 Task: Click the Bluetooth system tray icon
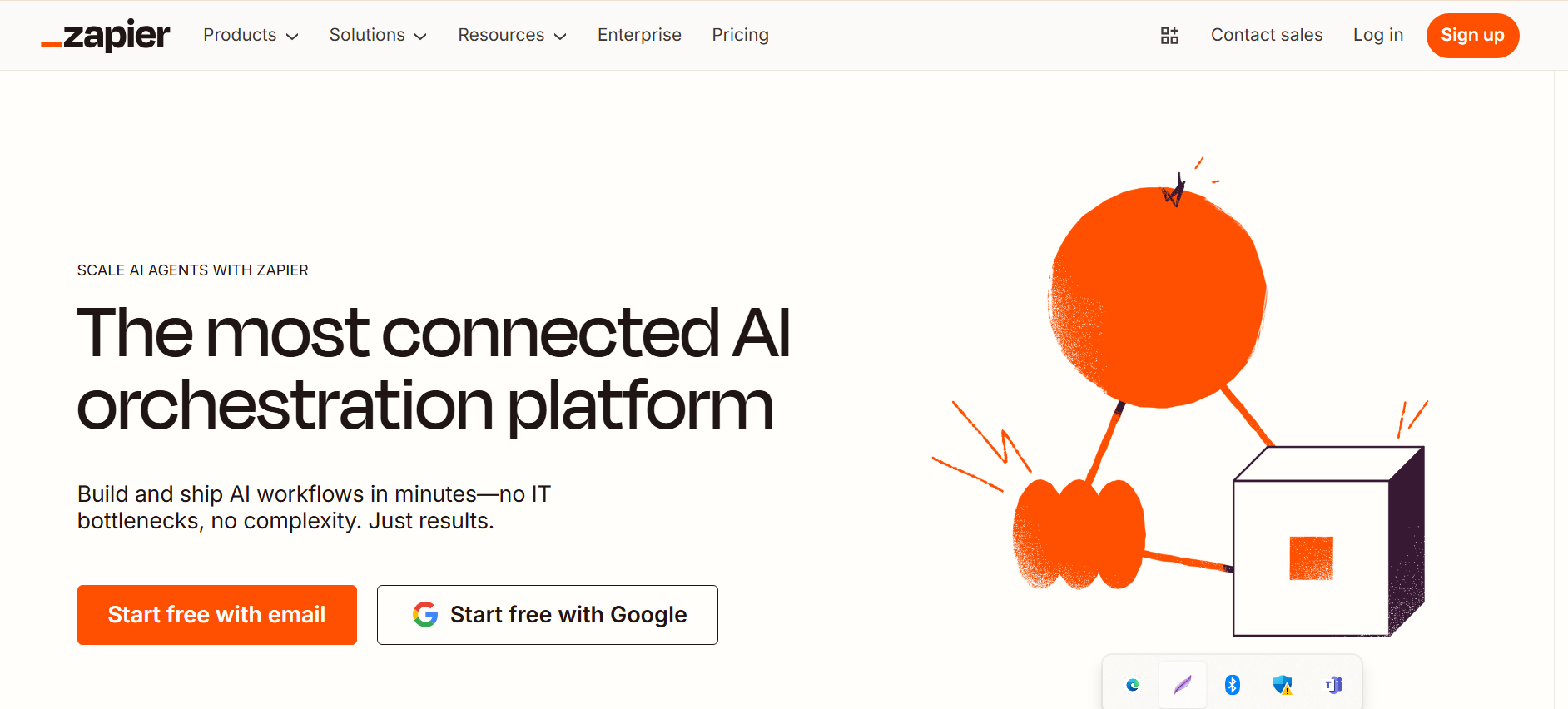[x=1233, y=685]
